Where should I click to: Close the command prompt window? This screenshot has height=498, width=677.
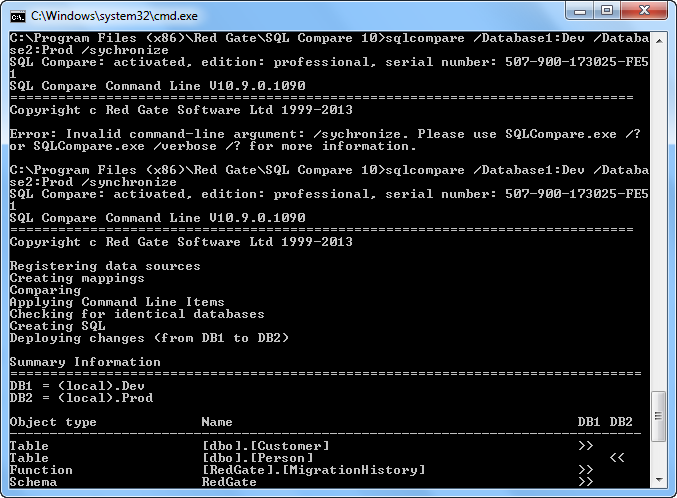[x=643, y=12]
